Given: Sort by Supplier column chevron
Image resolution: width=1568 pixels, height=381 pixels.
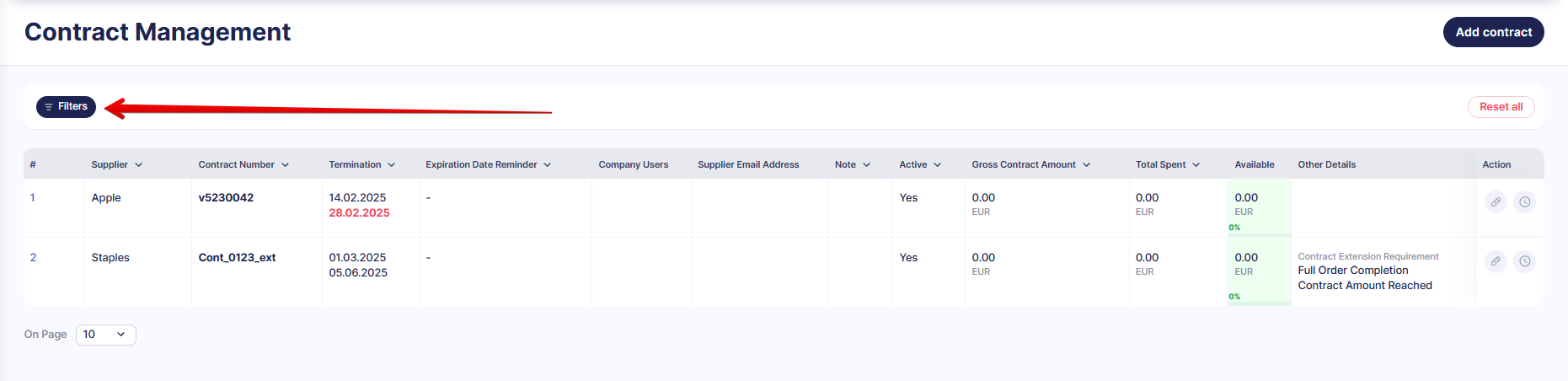Looking at the screenshot, I should coord(139,165).
